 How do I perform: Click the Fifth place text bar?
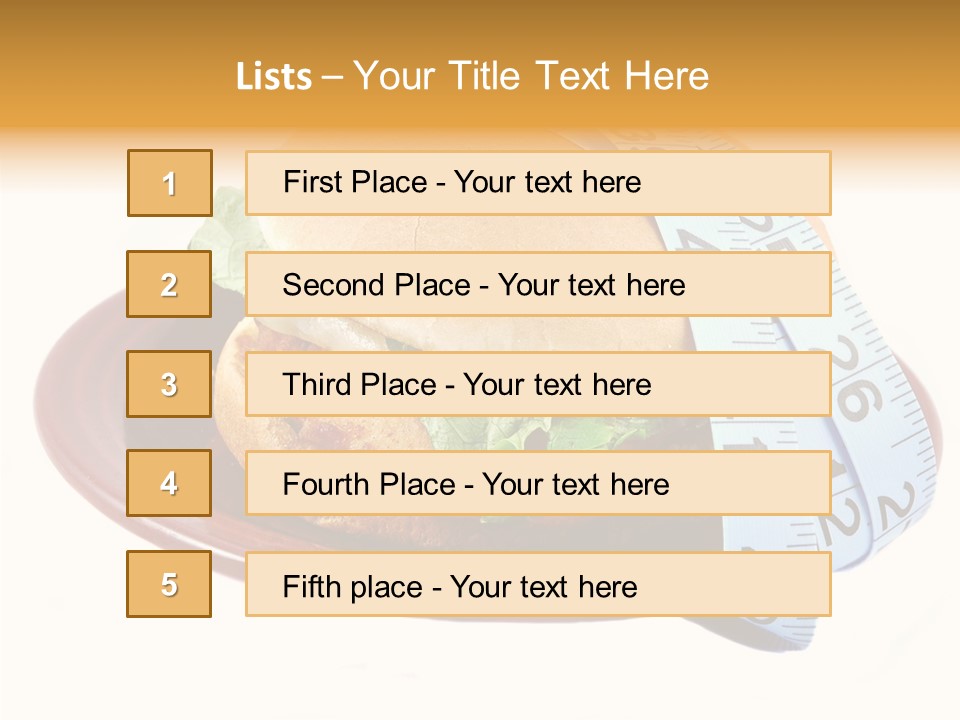click(x=538, y=584)
